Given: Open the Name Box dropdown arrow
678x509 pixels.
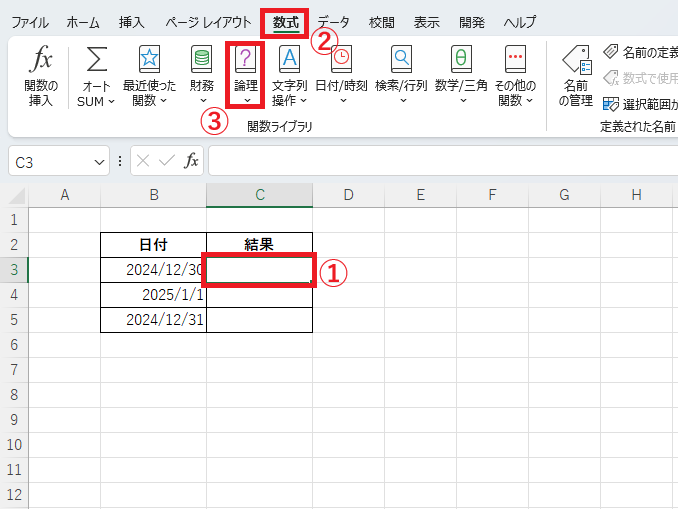Looking at the screenshot, I should click(x=99, y=163).
